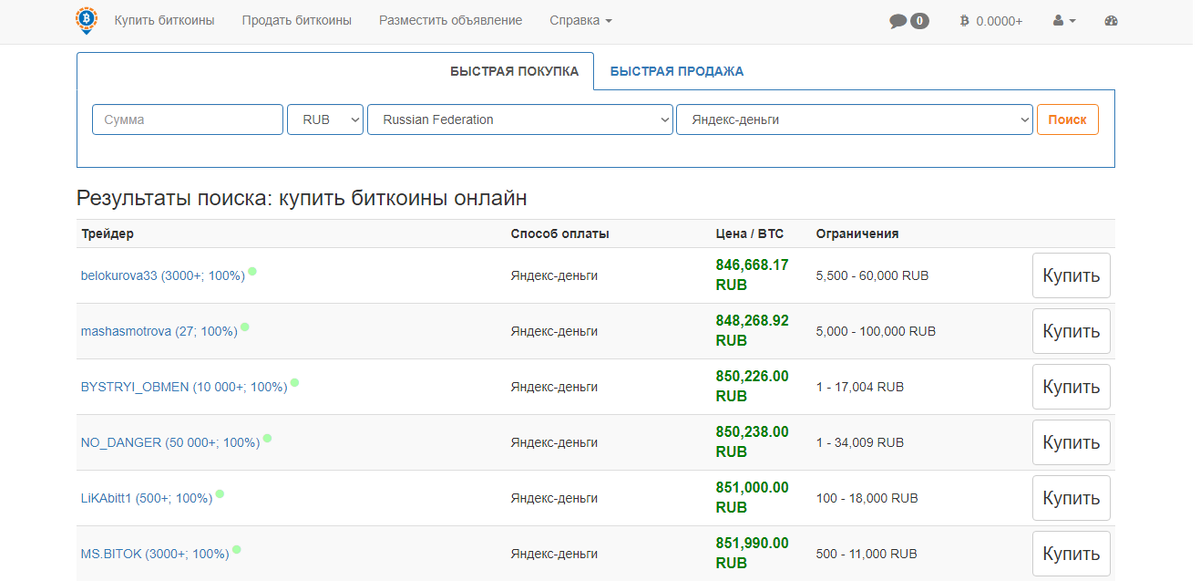This screenshot has width=1200, height=581.
Task: Open the Яндекс-деньги payment method dropdown
Action: click(x=855, y=119)
